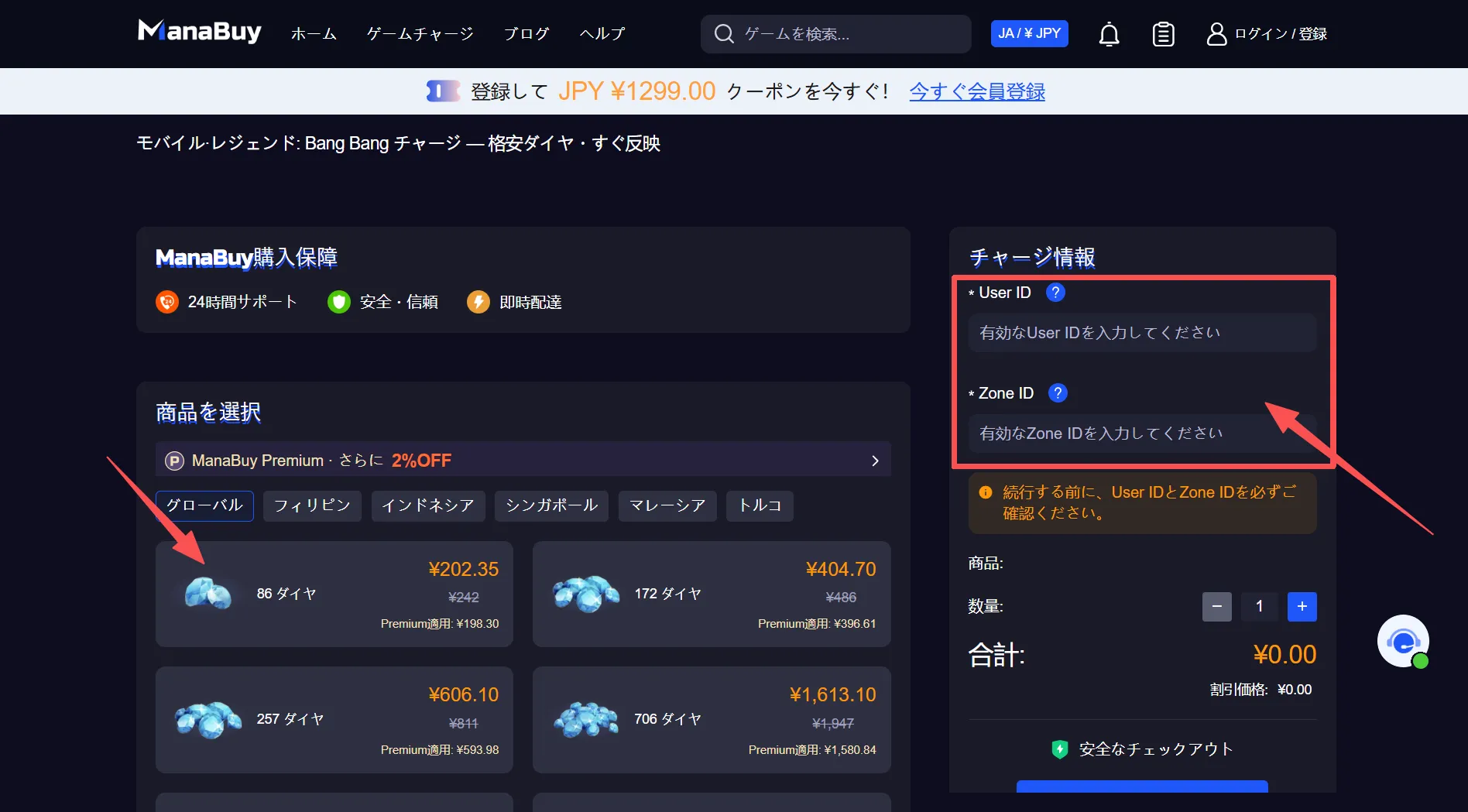Click the 合計 total ¥0.00 amount
The height and width of the screenshot is (812, 1468).
[1284, 655]
